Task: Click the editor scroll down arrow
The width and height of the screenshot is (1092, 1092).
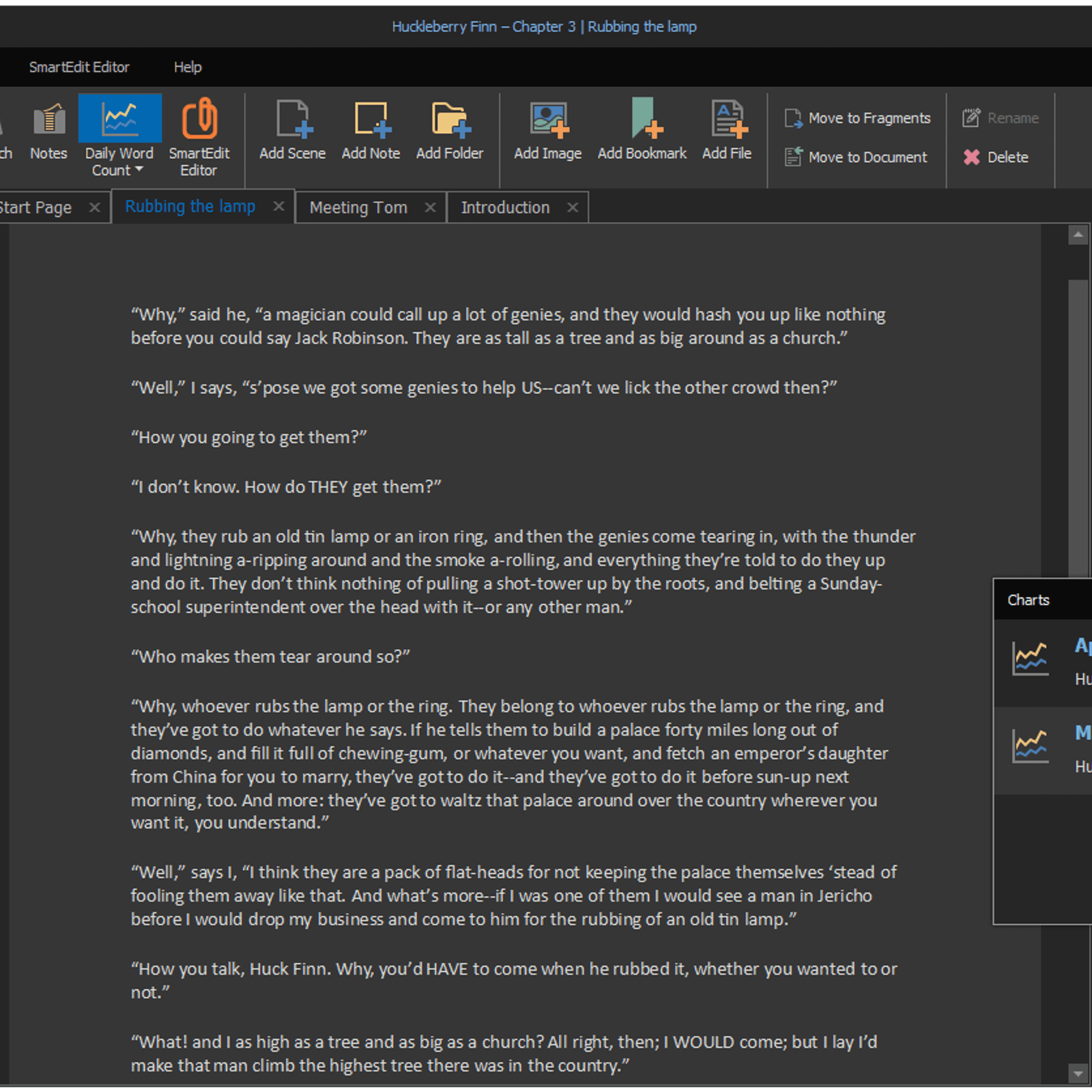Action: [x=1078, y=1073]
